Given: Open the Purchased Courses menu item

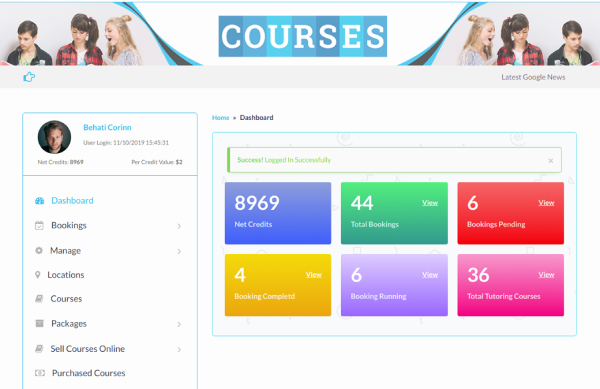Looking at the screenshot, I should (88, 373).
